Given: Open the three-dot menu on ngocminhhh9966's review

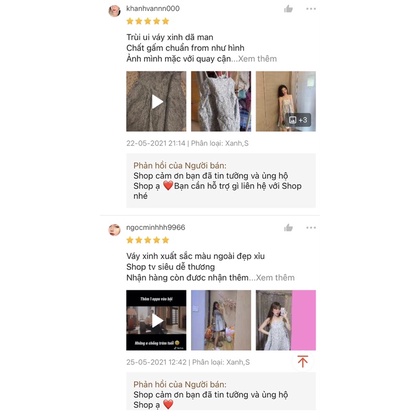Looking at the screenshot, I should (x=311, y=228).
